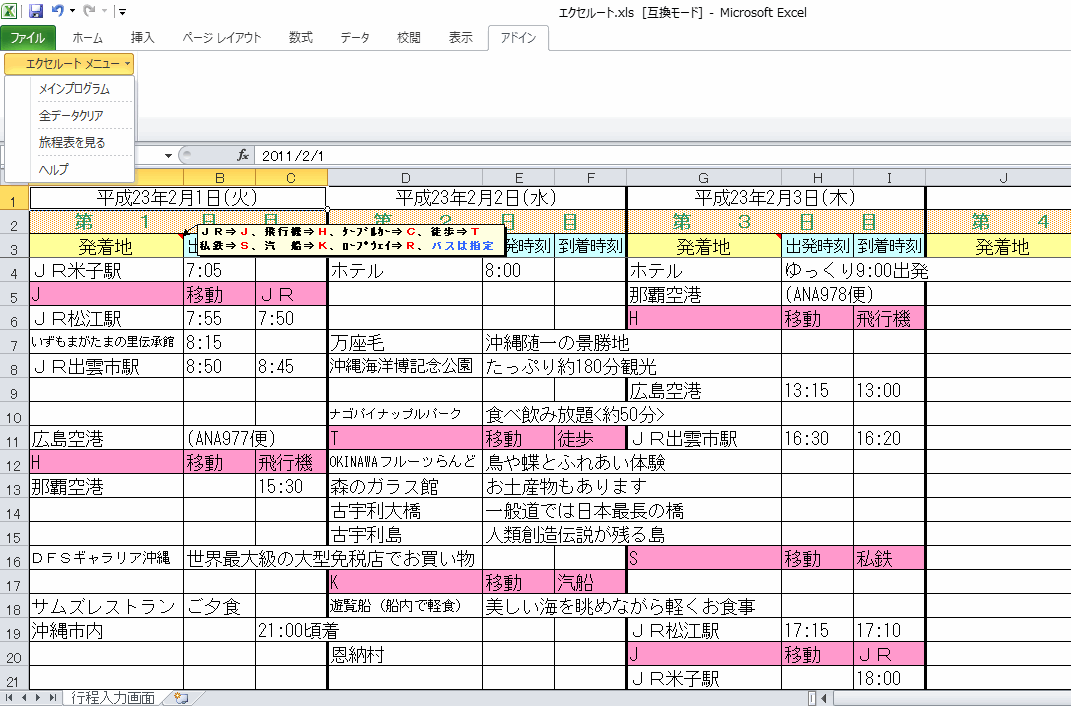
Task: Select cell 万座毛
Action: coord(405,342)
